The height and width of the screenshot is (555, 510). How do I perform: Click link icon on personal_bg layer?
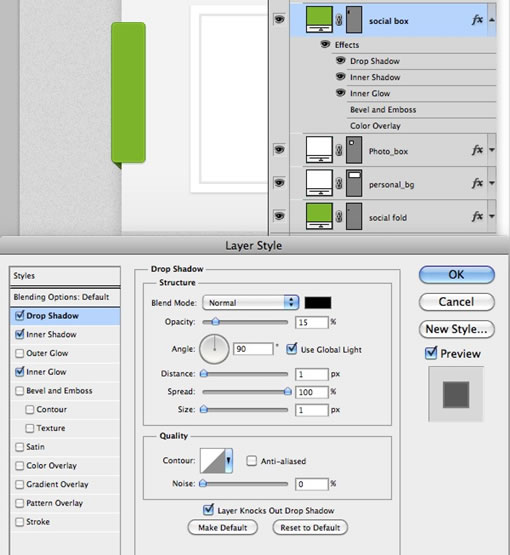(339, 183)
